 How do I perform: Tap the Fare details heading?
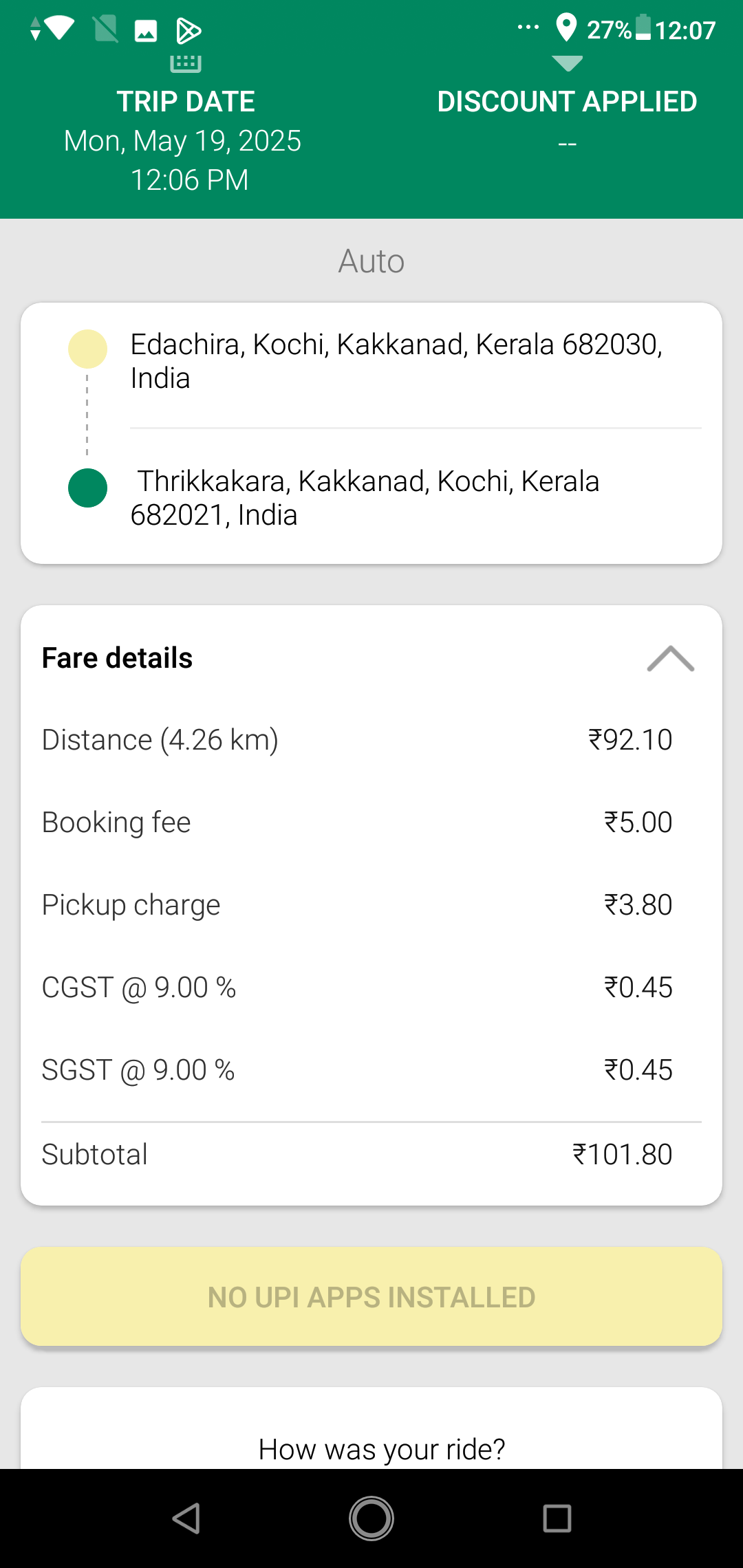coord(117,658)
